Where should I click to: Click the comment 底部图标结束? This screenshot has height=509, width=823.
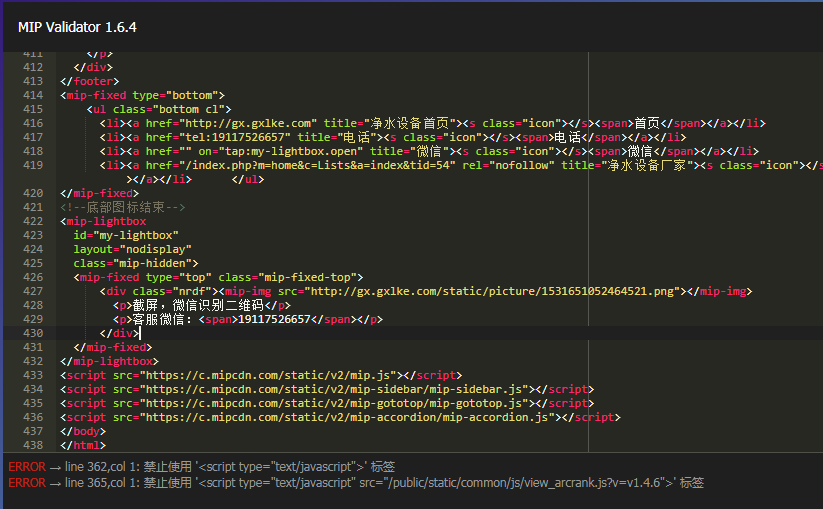point(123,207)
